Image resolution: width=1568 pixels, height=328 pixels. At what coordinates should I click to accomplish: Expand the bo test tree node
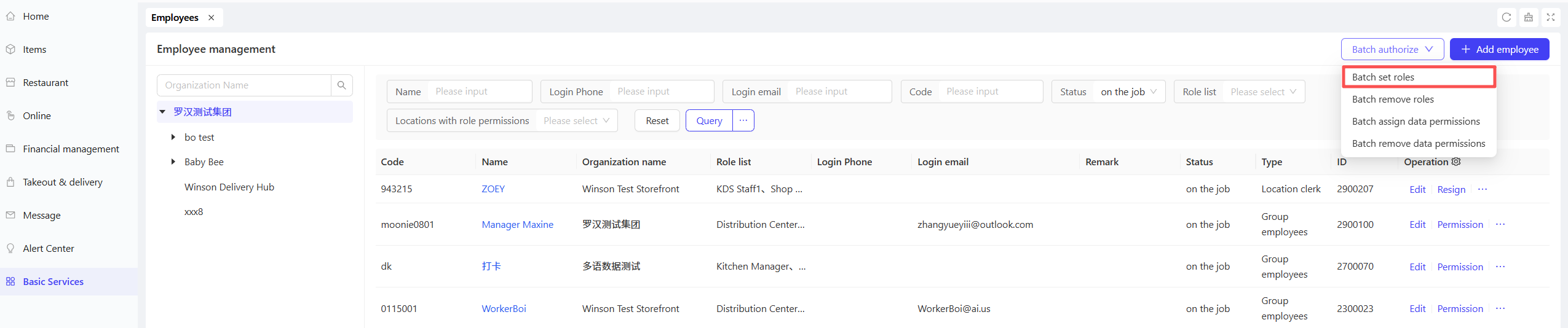173,137
